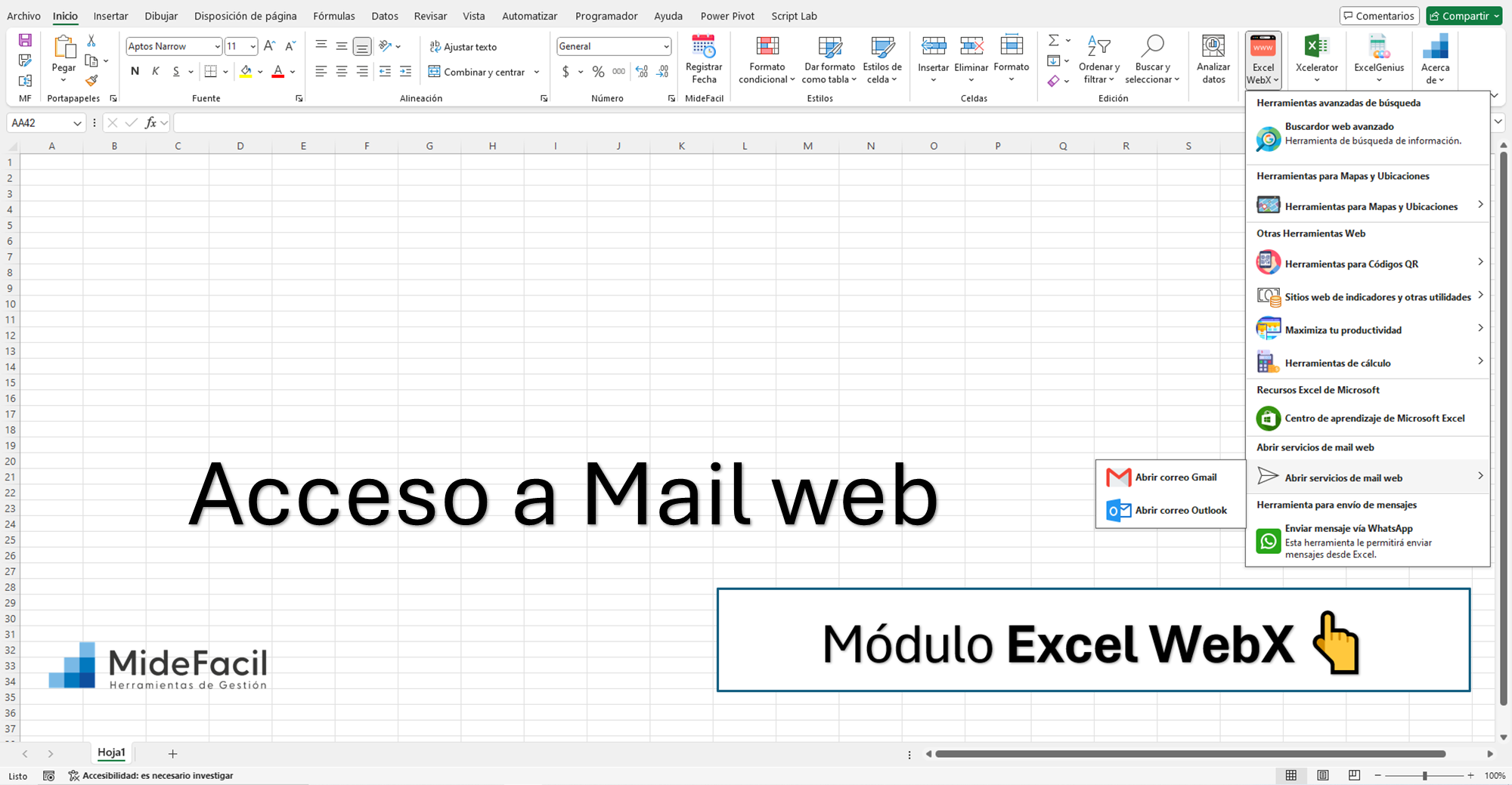Click the Acerca de button
1512x785 pixels.
(1435, 59)
